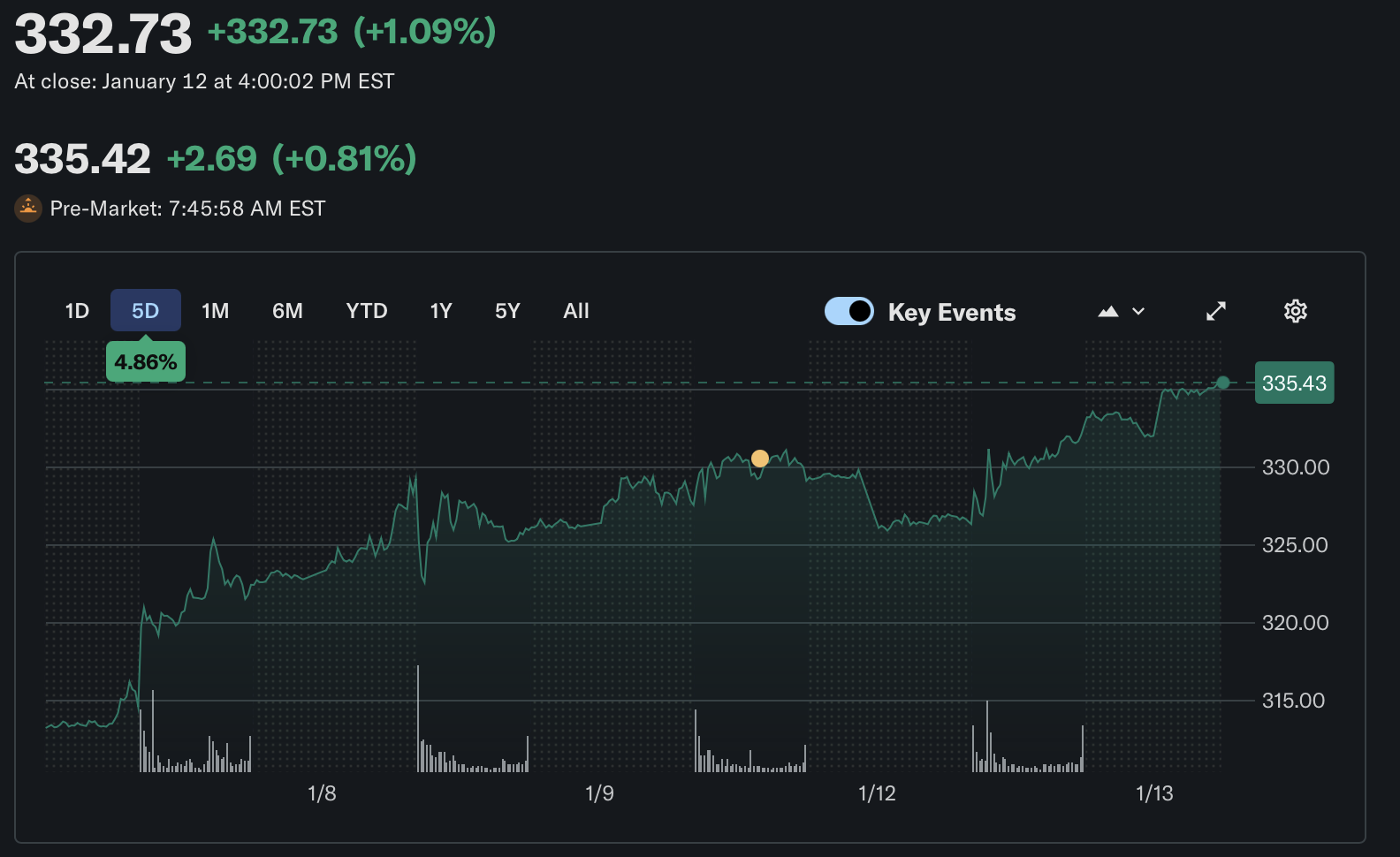The image size is (1400, 857).
Task: Toggle the Key Events switch off
Action: click(x=848, y=311)
